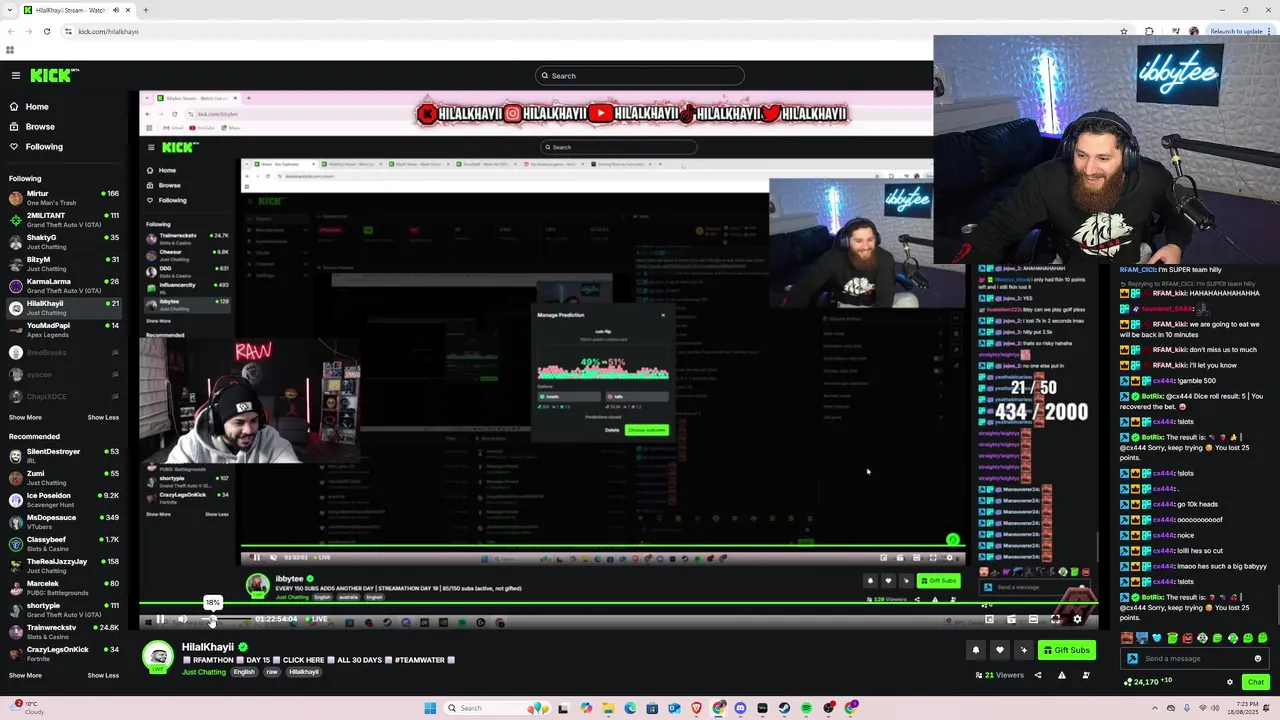
Task: Send chat with the Chat button
Action: [x=1256, y=682]
